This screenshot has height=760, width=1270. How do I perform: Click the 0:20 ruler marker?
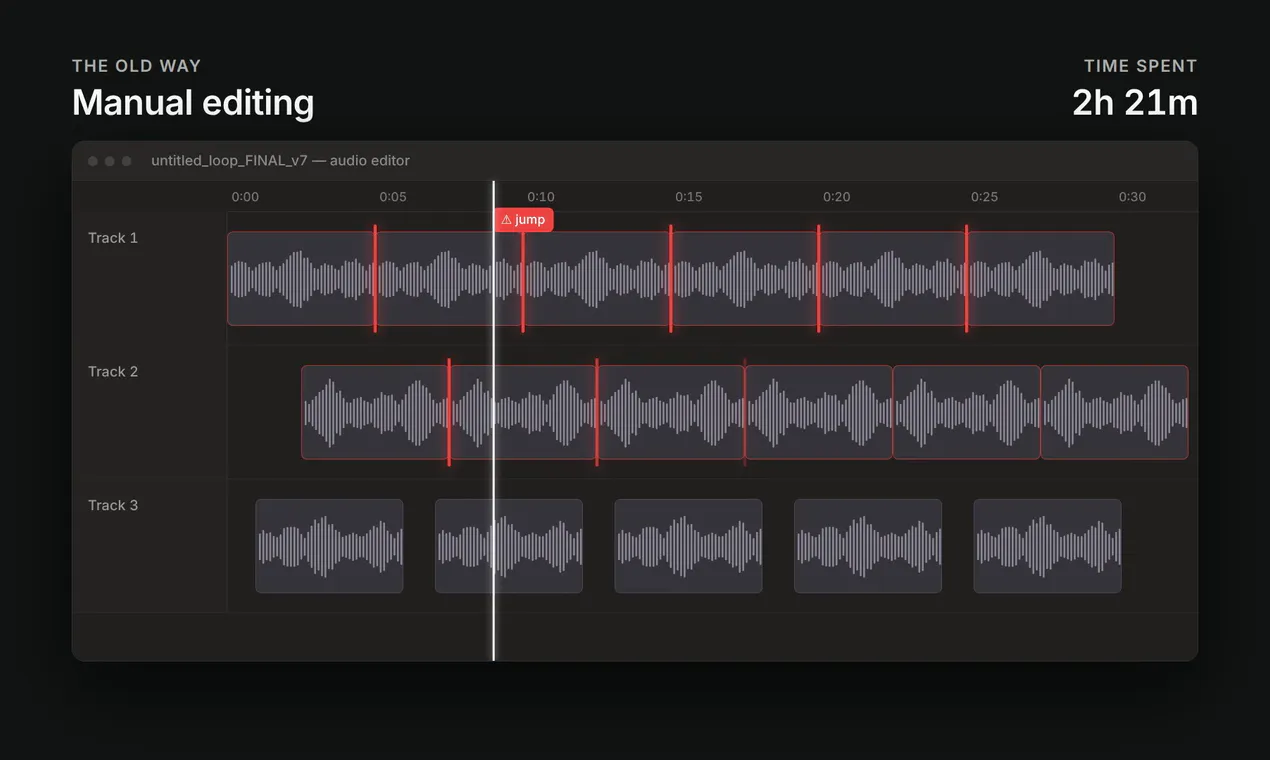(x=837, y=197)
